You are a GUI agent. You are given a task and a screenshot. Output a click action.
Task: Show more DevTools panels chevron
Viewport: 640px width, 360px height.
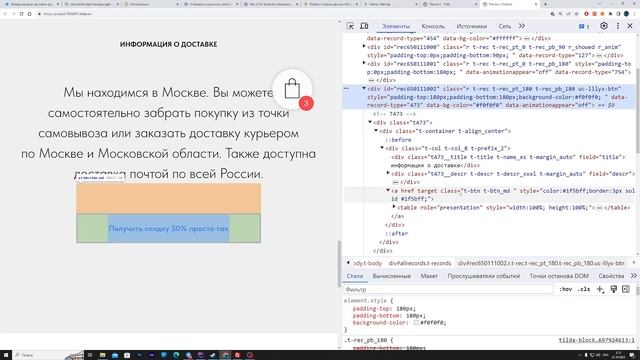point(522,26)
